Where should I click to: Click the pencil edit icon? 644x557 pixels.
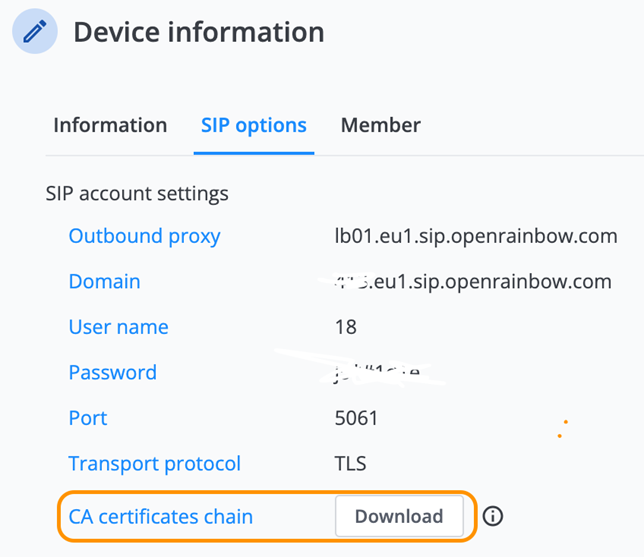pos(35,31)
